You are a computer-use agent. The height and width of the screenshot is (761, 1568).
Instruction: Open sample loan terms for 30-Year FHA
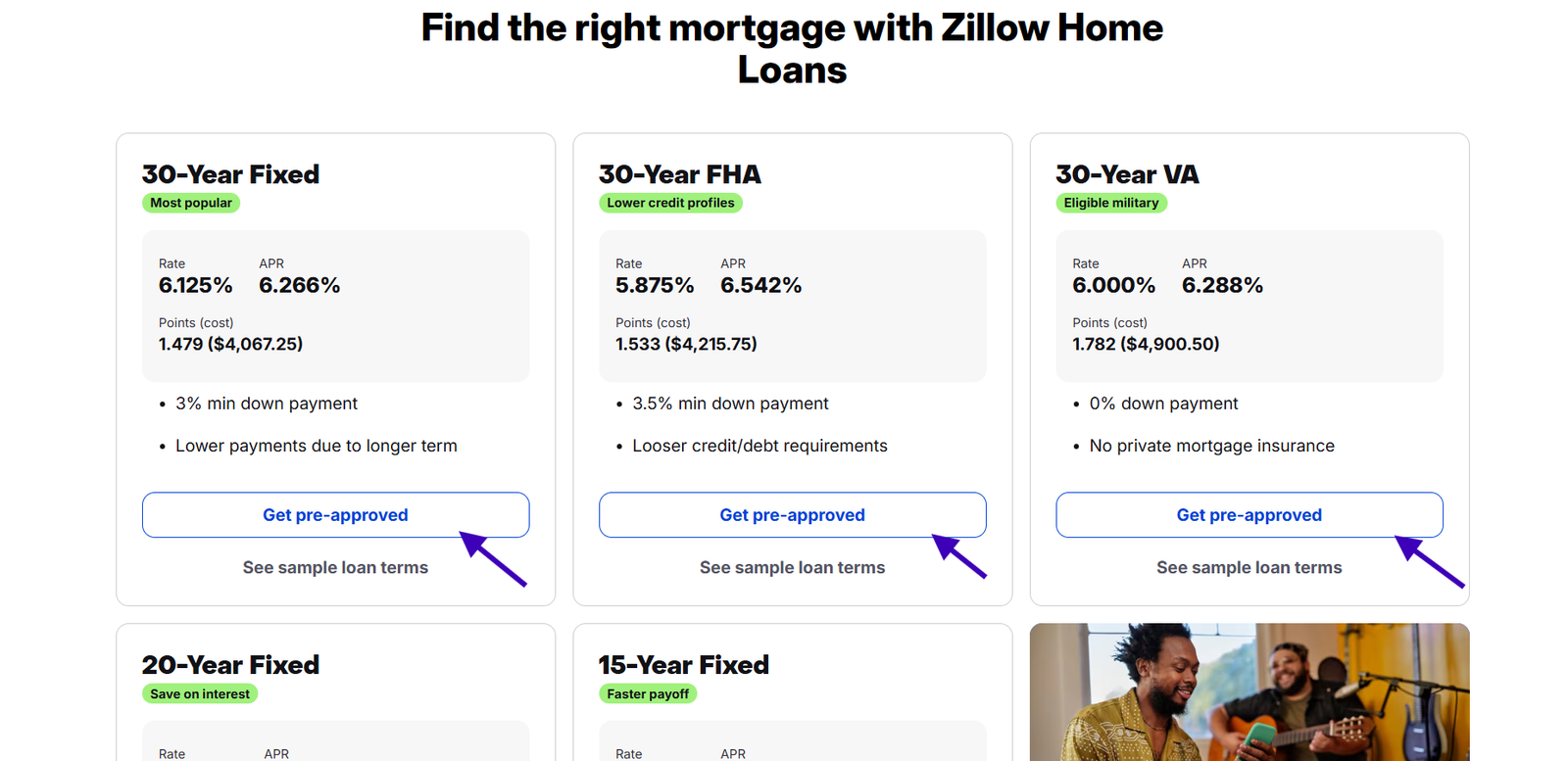tap(792, 567)
